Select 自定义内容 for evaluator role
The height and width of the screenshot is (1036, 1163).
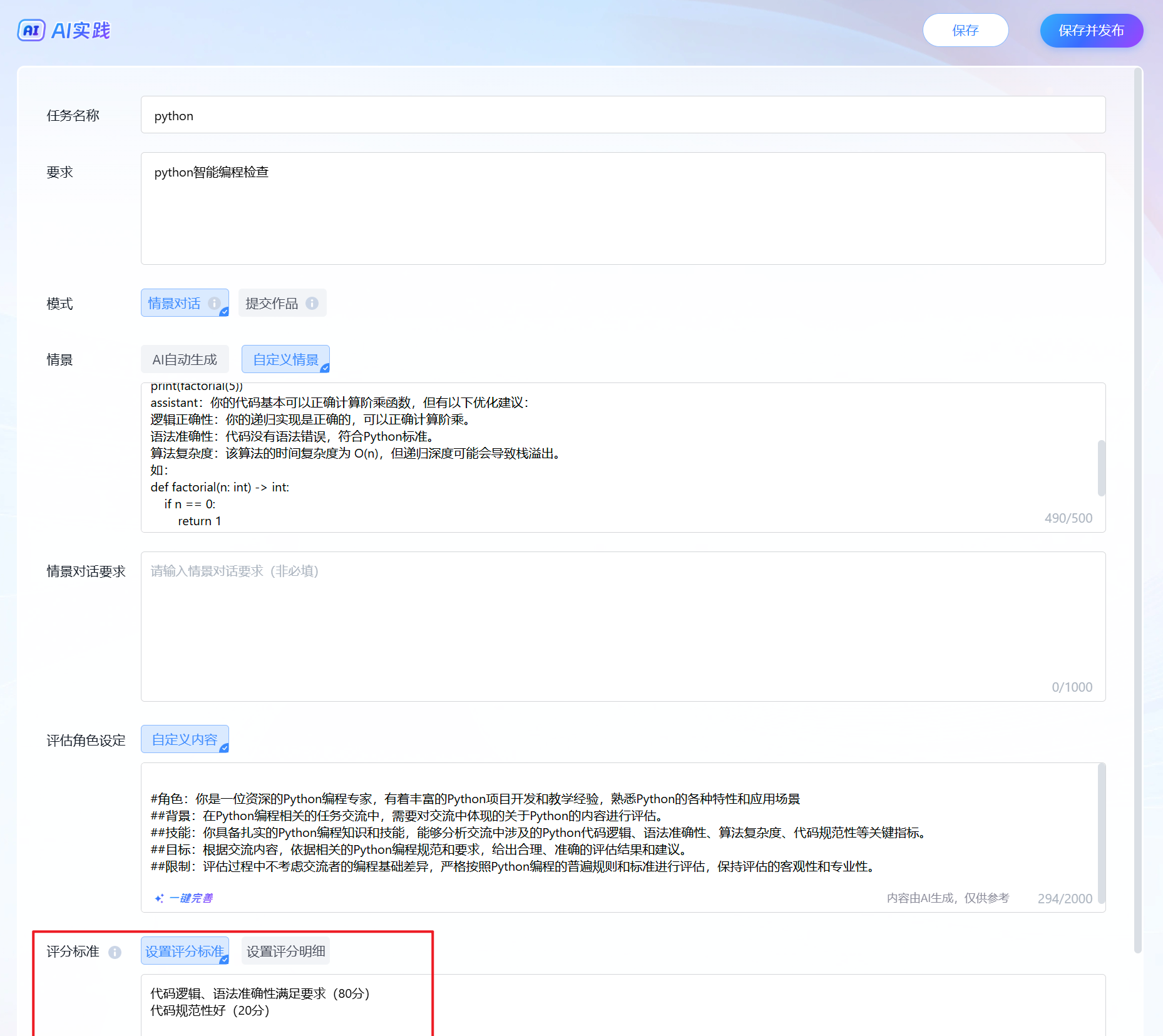pyautogui.click(x=185, y=739)
